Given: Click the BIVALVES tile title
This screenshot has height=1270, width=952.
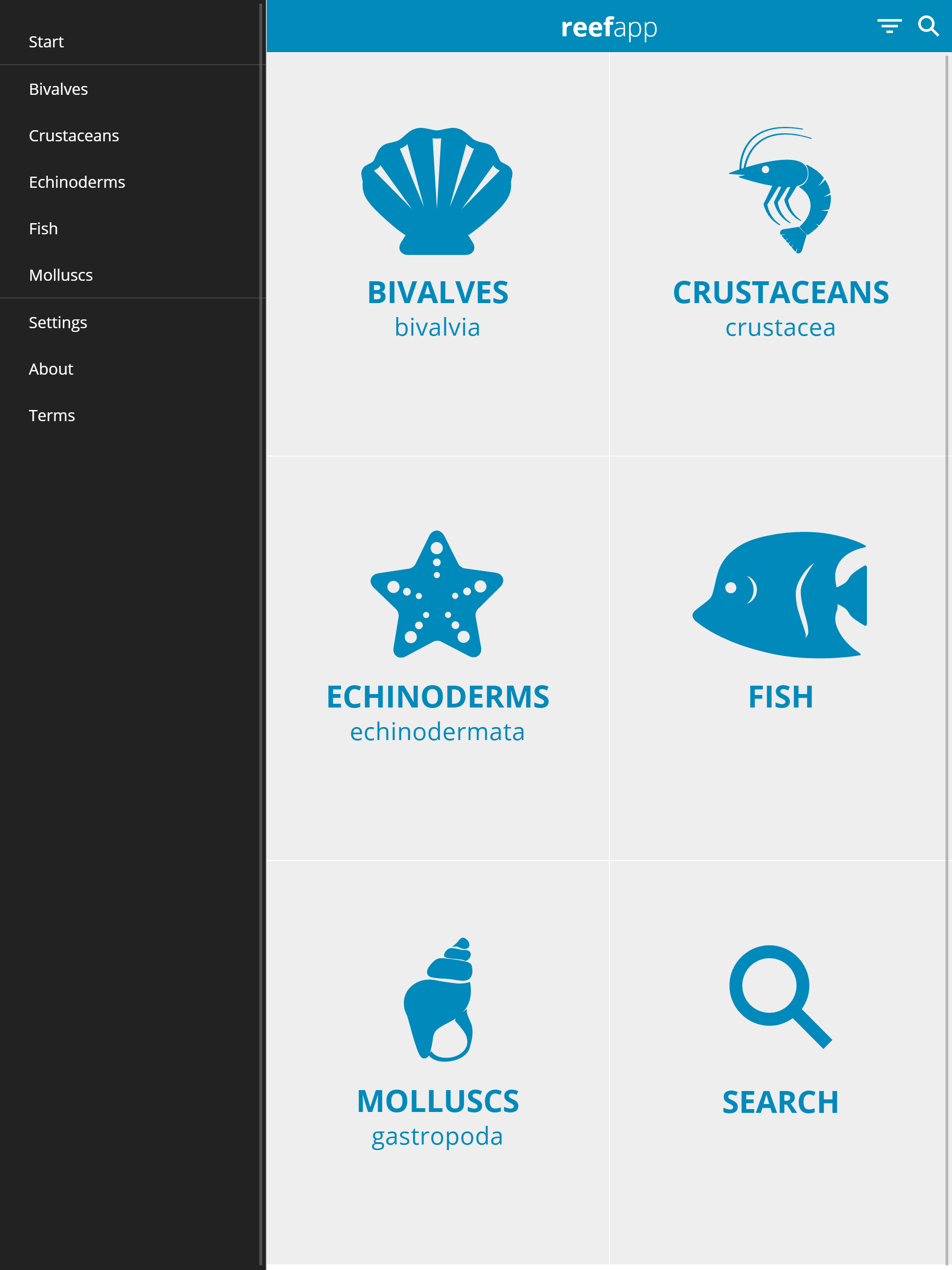Looking at the screenshot, I should click(x=437, y=292).
